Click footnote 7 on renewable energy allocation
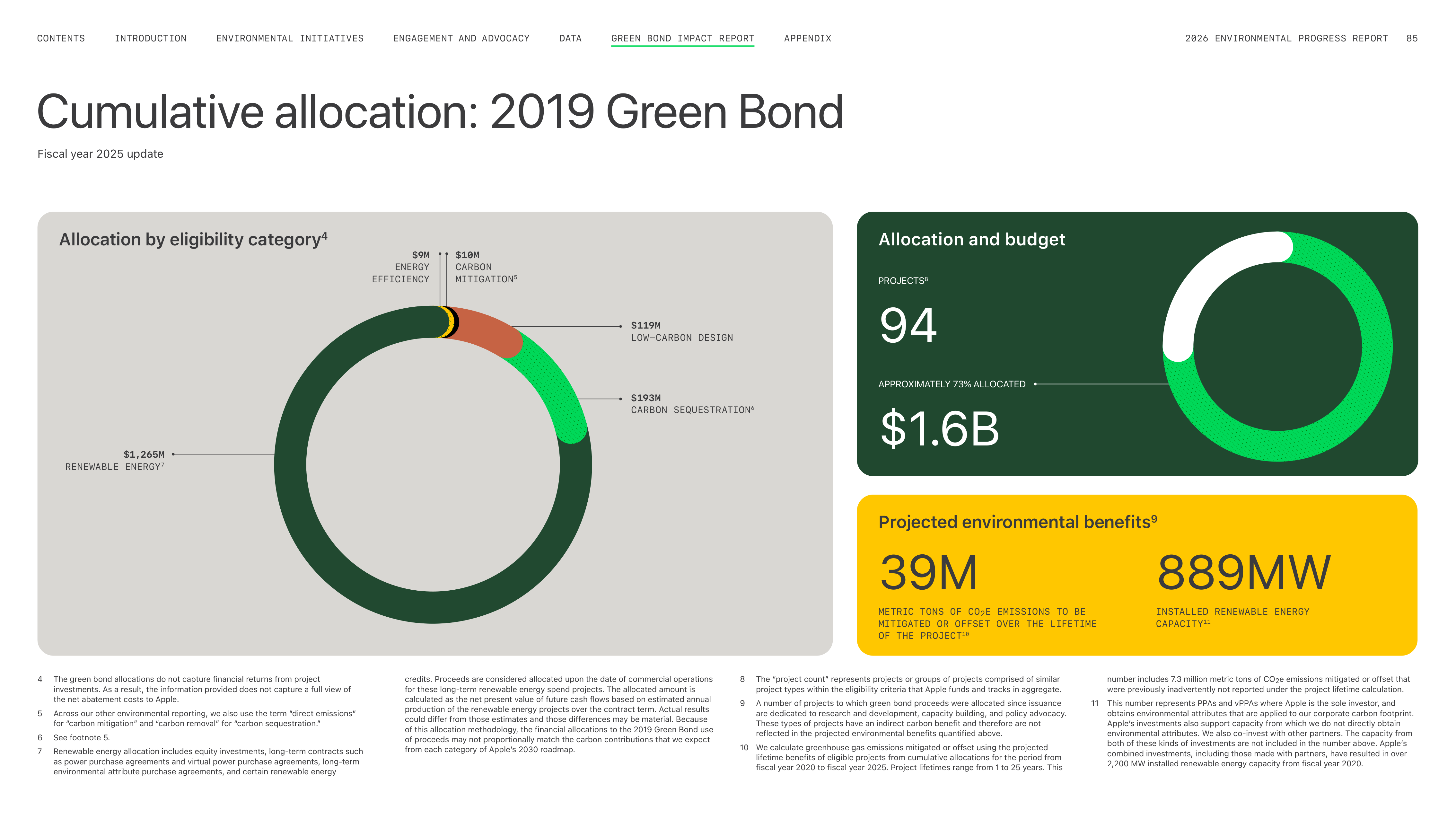 [x=201, y=762]
